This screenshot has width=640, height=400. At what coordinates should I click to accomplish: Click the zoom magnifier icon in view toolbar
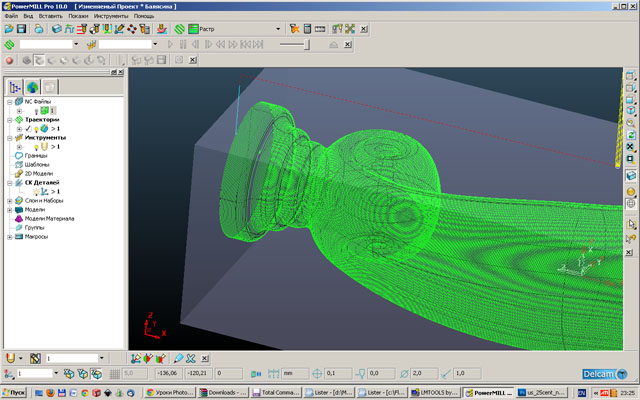[631, 123]
